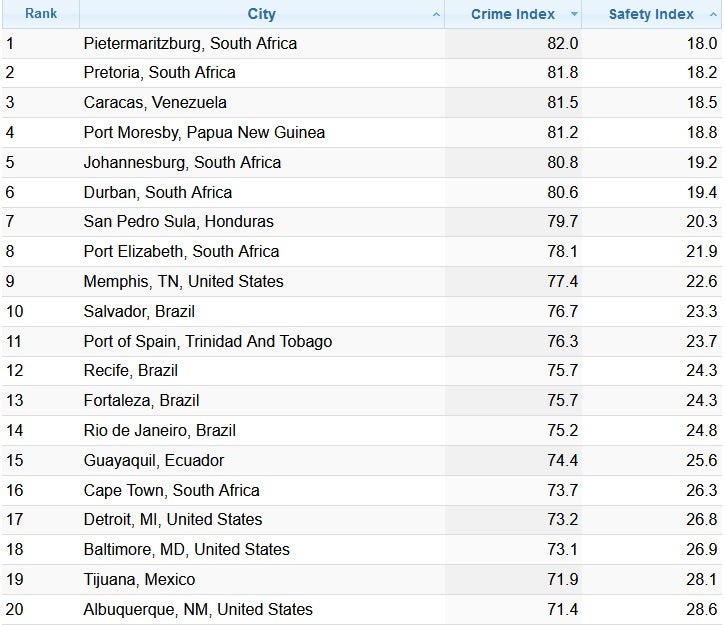Select the Crime Index header text
This screenshot has width=725, height=625.
point(506,14)
